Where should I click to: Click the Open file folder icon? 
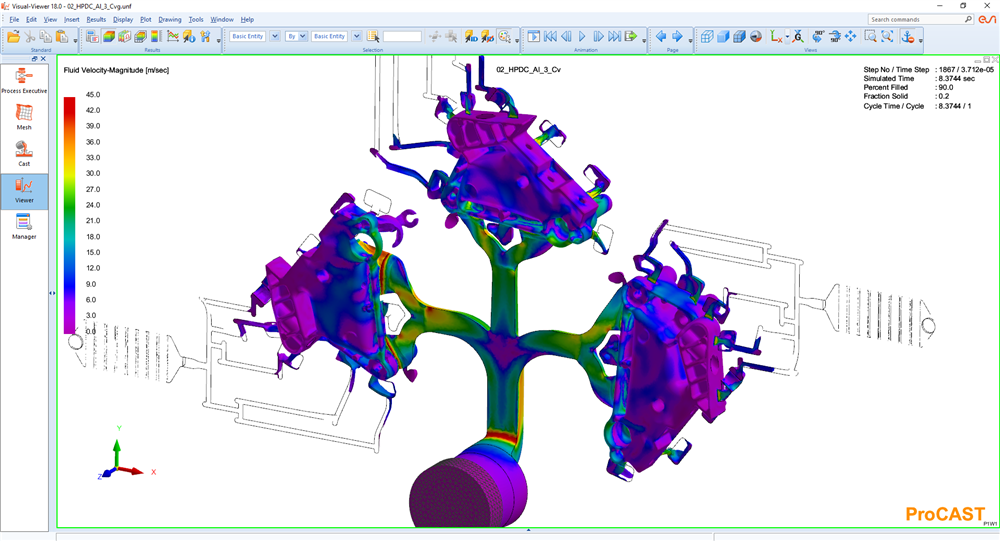[x=14, y=36]
